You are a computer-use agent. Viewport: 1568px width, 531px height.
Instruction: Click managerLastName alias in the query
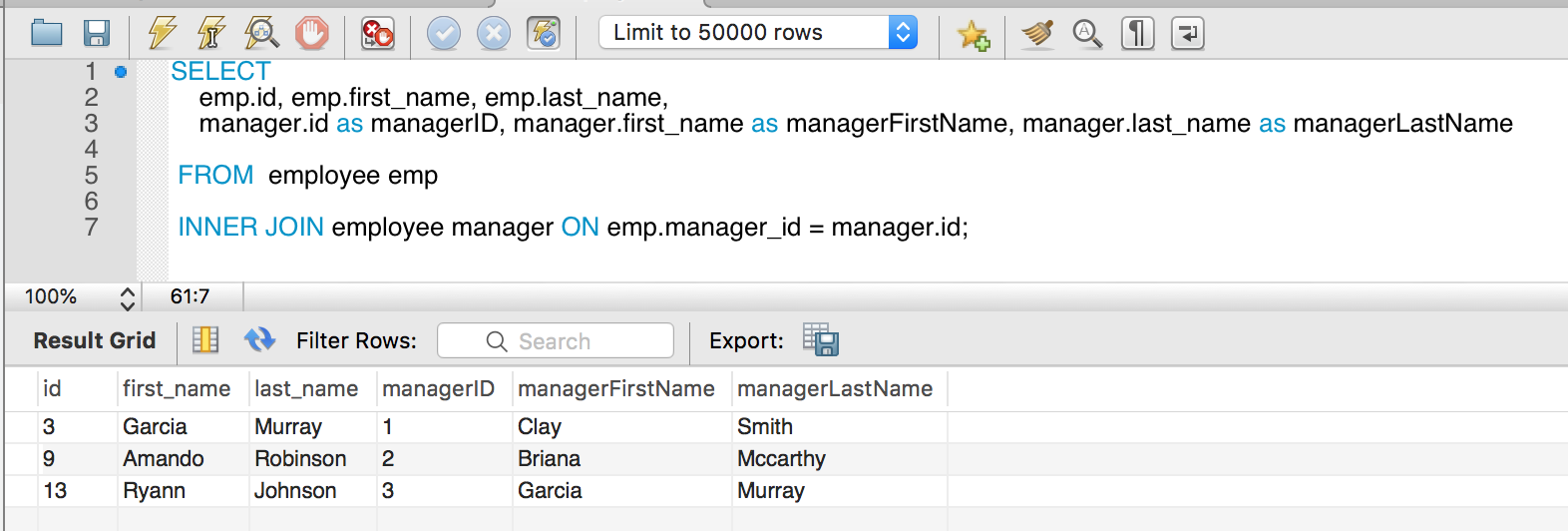click(x=1403, y=124)
